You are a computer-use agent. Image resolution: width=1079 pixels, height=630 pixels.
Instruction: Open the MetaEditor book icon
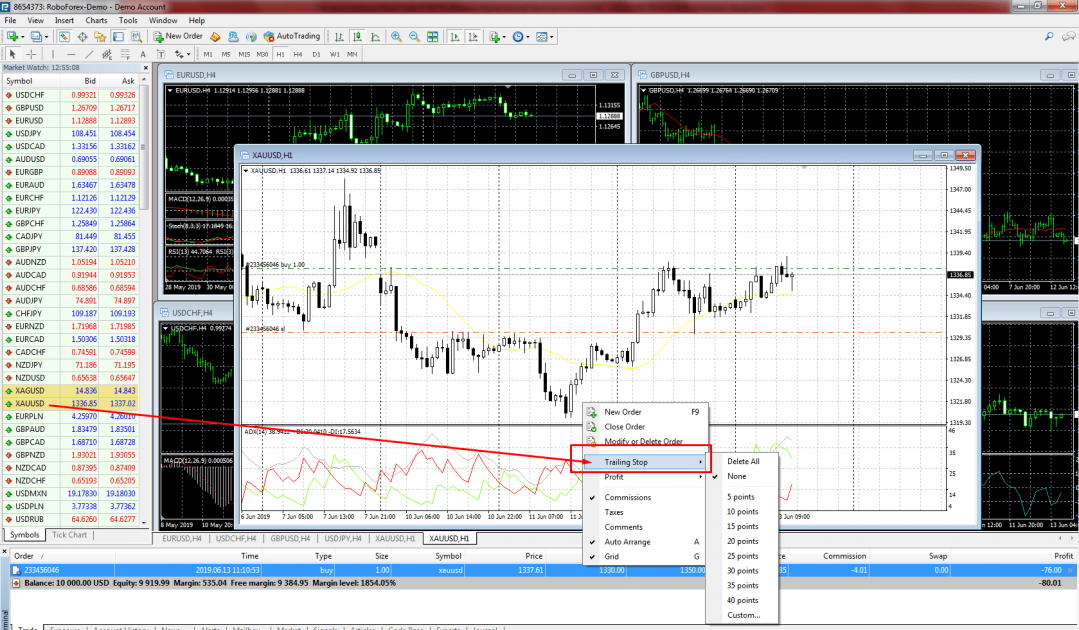coord(215,36)
